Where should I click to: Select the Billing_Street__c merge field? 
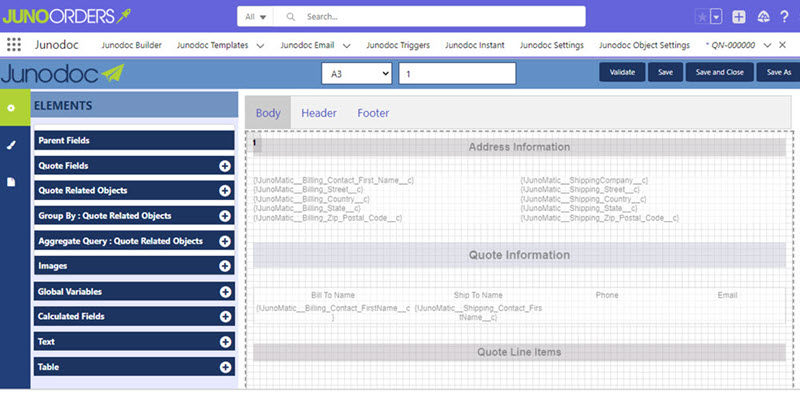pyautogui.click(x=309, y=190)
